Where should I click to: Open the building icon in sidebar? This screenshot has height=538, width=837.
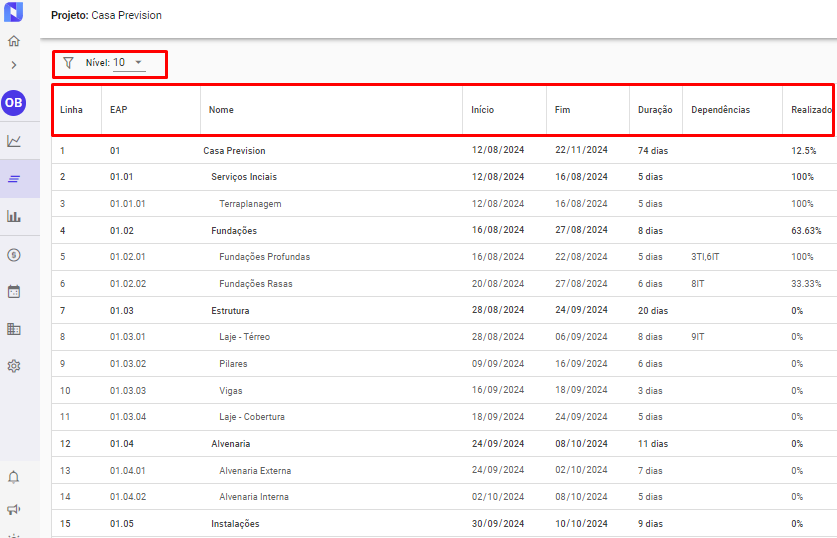14,329
